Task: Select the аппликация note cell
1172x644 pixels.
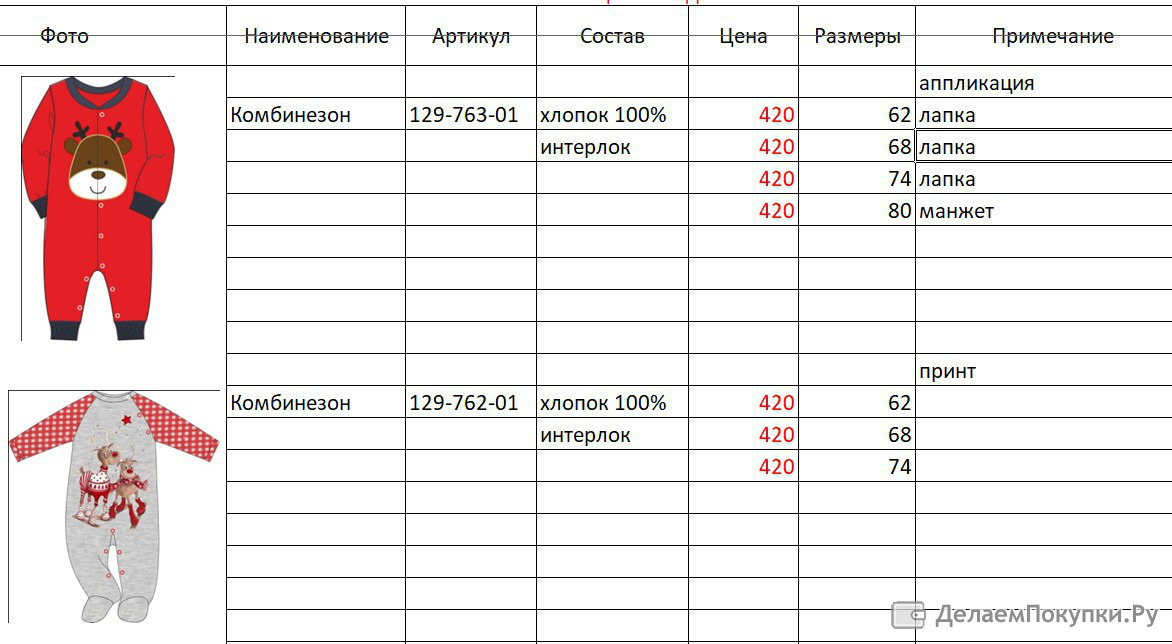Action: [1043, 82]
